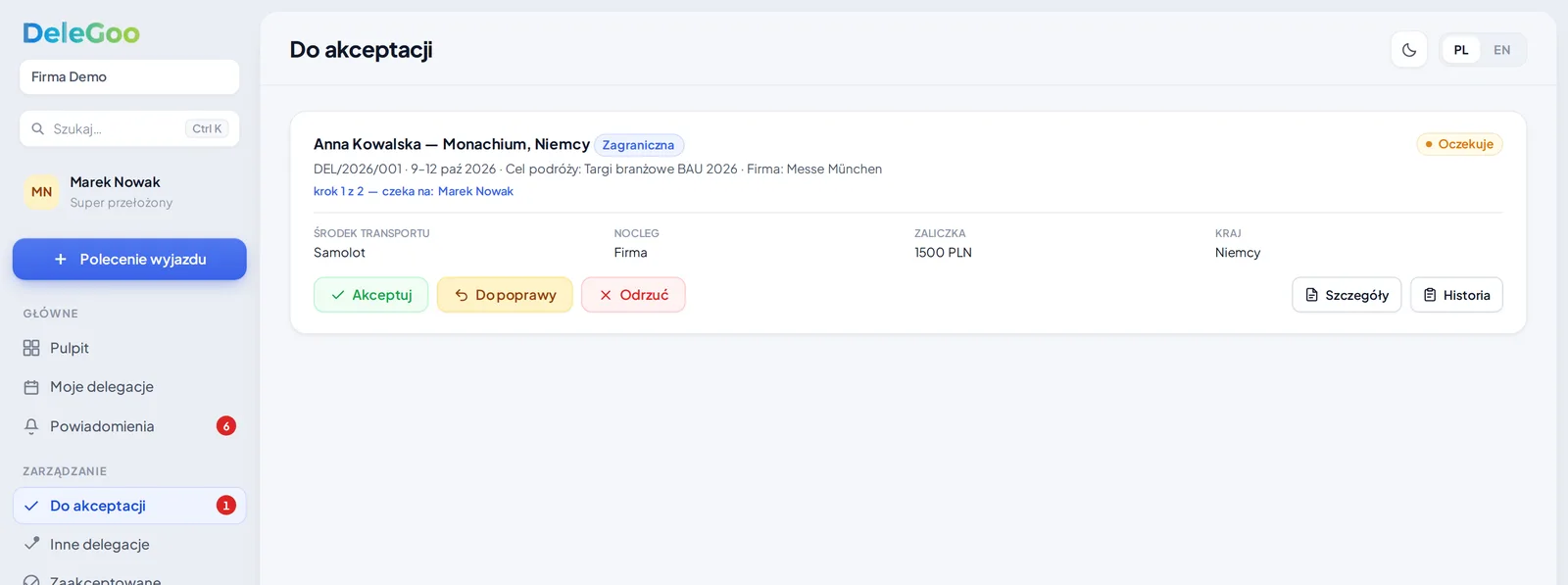Click the Powiadomienia bell icon
1568x585 pixels.
click(x=31, y=426)
